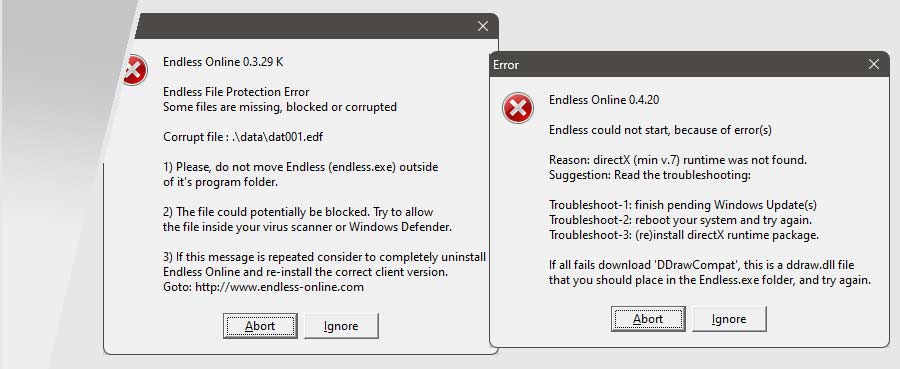Click the red error icon in Endless Online 0.4.20 dialog
This screenshot has width=900, height=369.
click(x=518, y=108)
